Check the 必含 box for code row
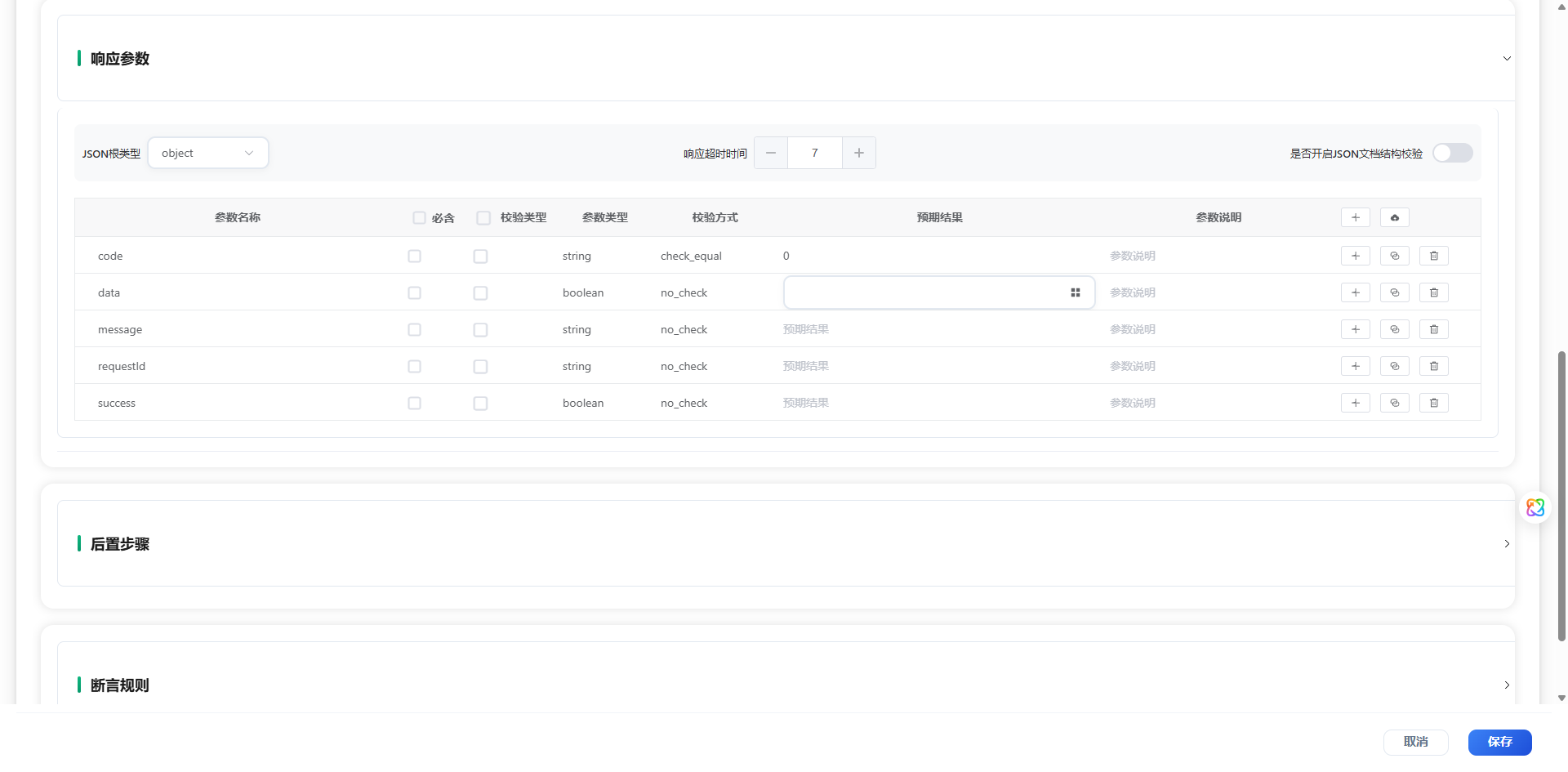Image resolution: width=1568 pixels, height=772 pixels. [415, 256]
